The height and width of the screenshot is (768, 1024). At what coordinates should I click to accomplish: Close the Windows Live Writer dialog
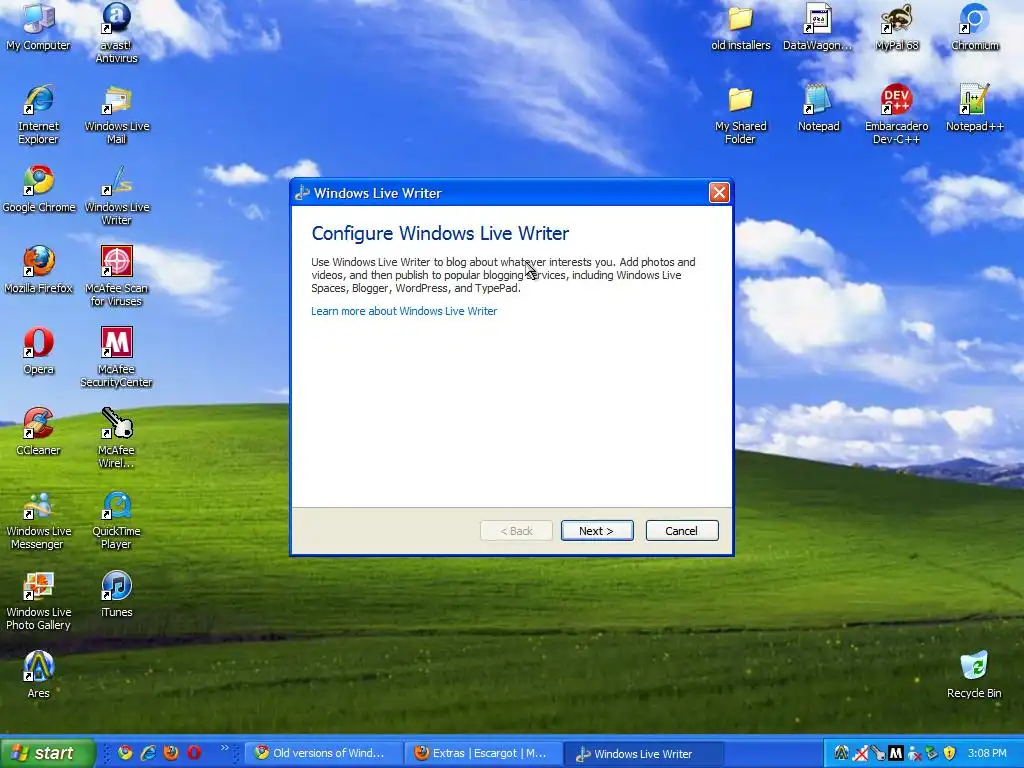coord(719,193)
